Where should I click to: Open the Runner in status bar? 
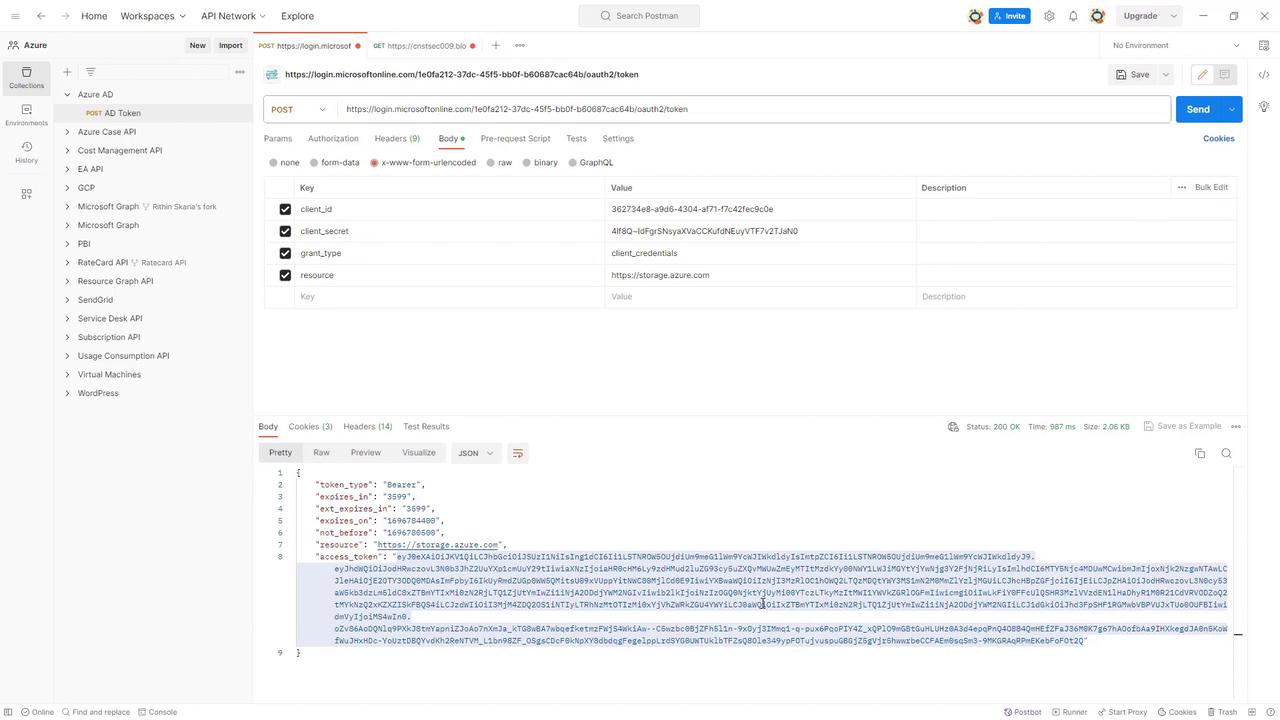[1069, 713]
